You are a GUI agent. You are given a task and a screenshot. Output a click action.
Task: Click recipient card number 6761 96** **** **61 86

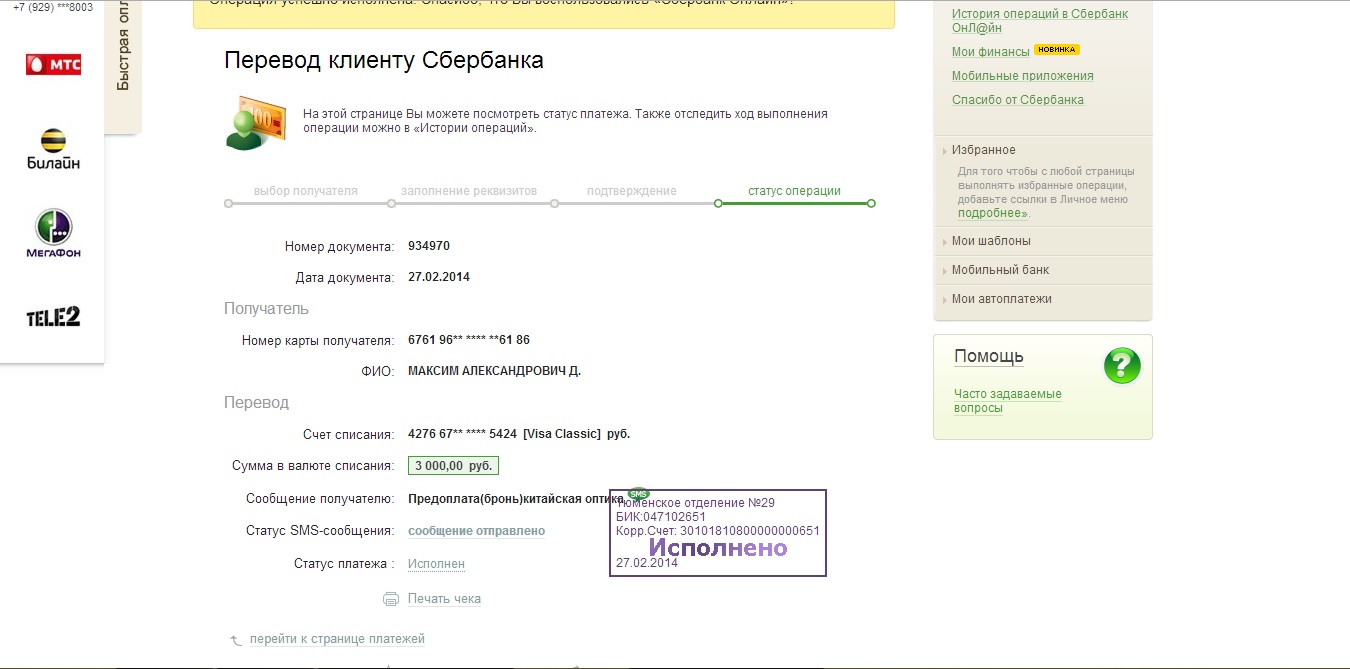point(469,340)
